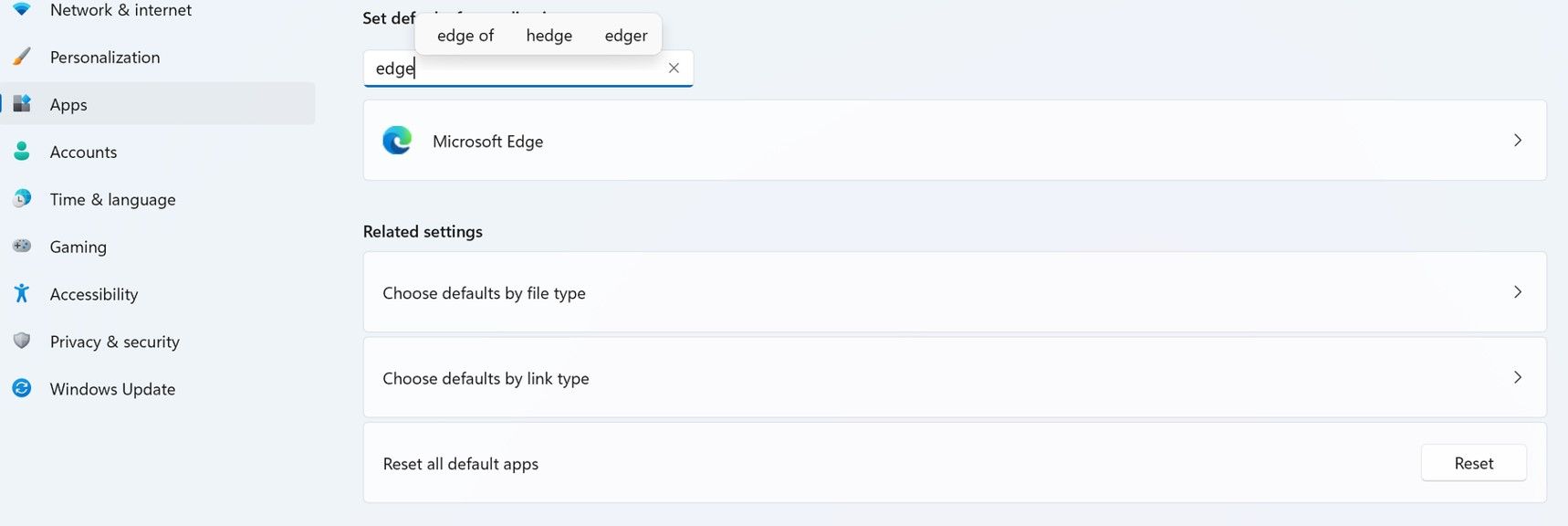Go to Privacy & security section
This screenshot has height=526, width=1568.
(114, 342)
